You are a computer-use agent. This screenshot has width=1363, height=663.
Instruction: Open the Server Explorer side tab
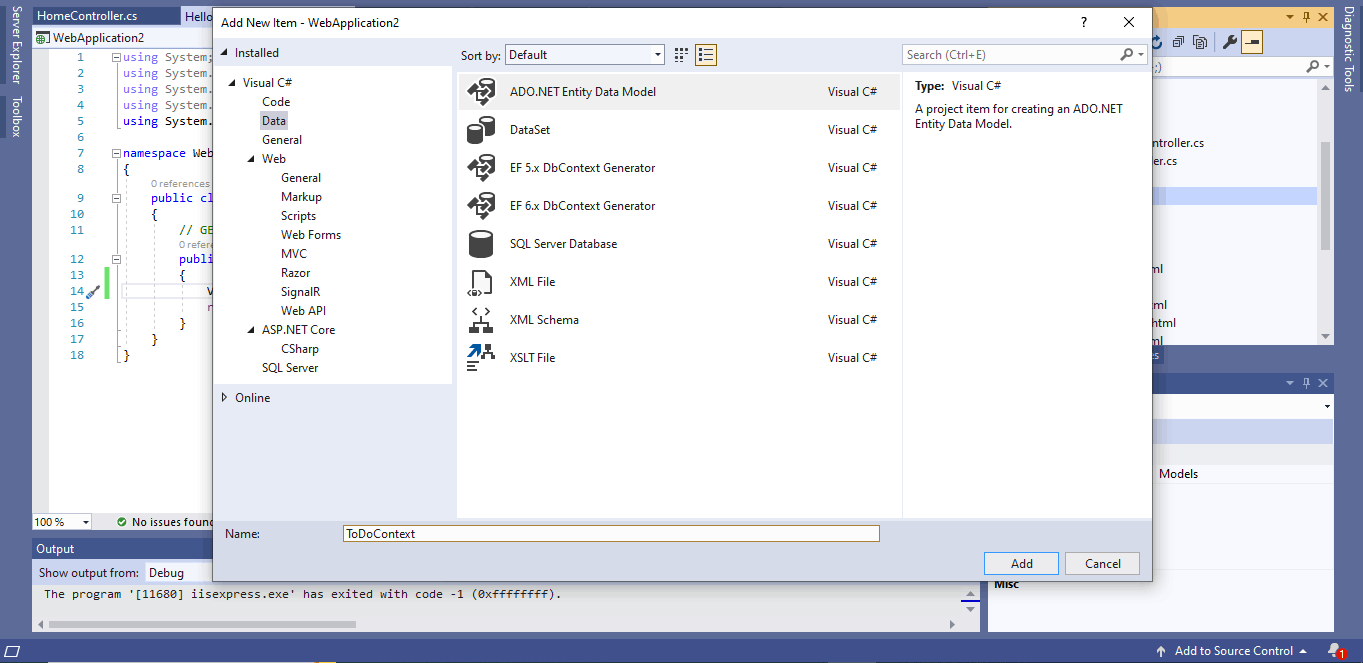coord(15,44)
